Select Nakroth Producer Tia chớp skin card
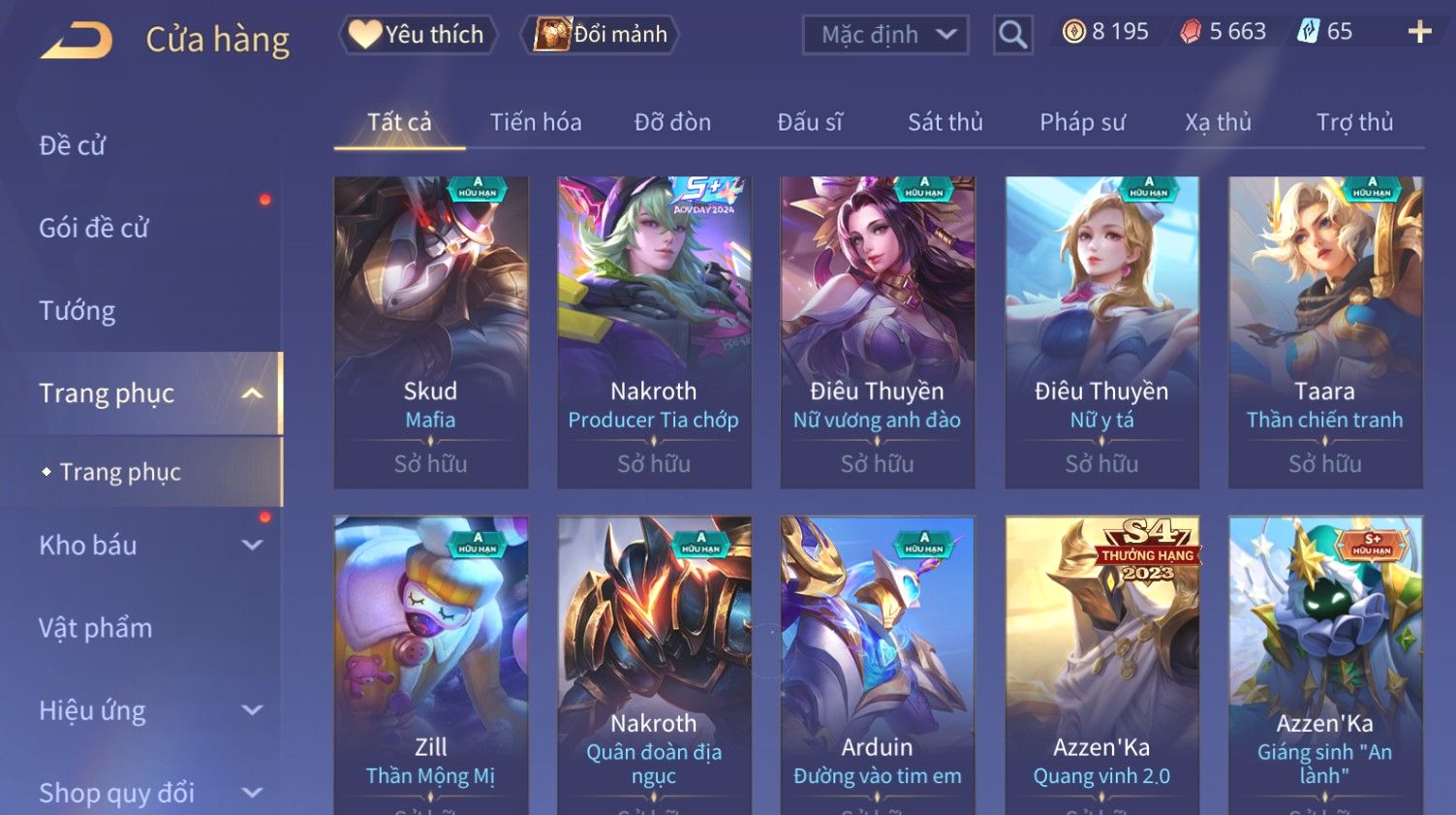Viewport: 1456px width, 815px height. coord(654,332)
